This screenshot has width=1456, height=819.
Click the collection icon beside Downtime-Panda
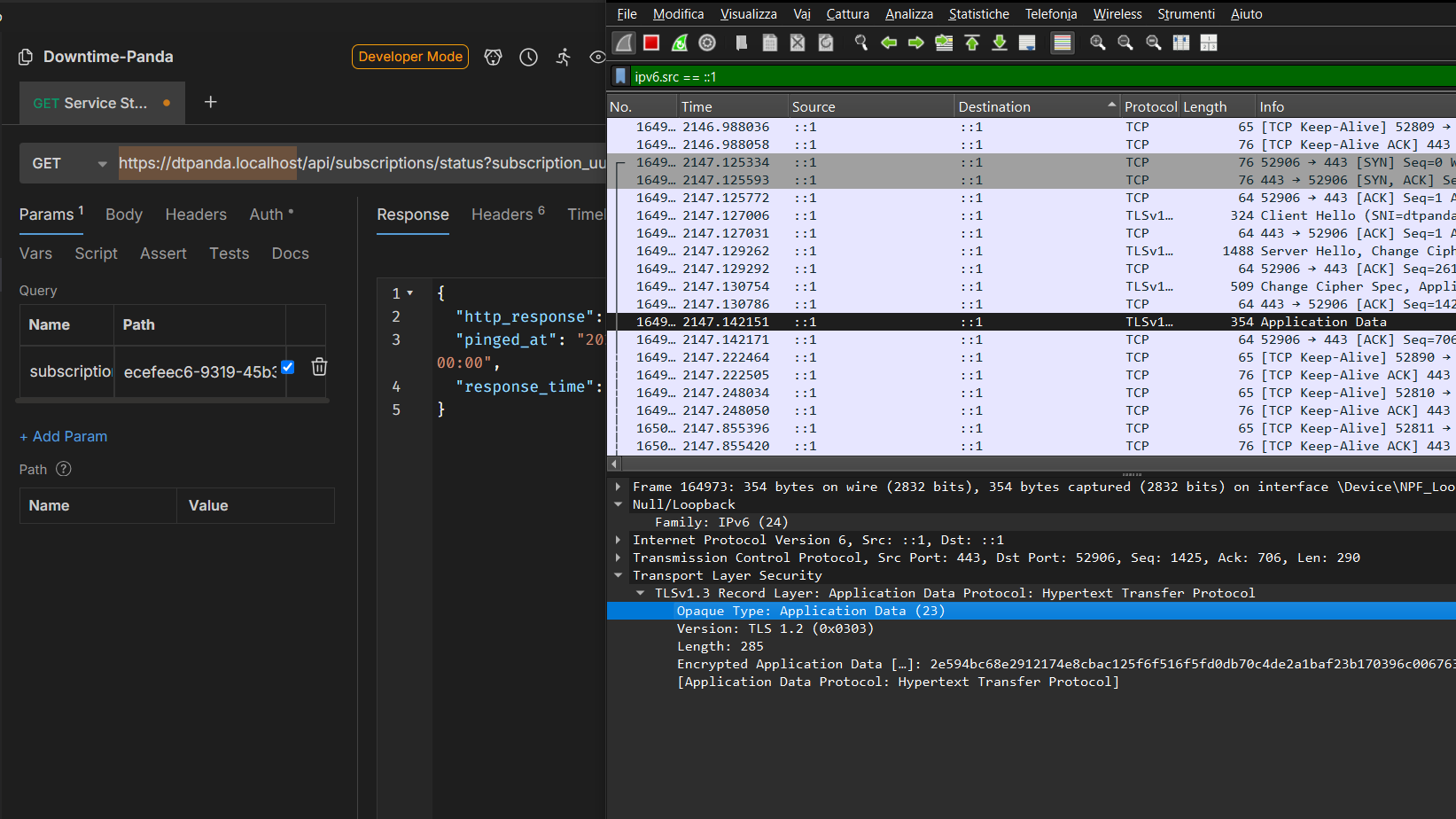click(x=26, y=57)
